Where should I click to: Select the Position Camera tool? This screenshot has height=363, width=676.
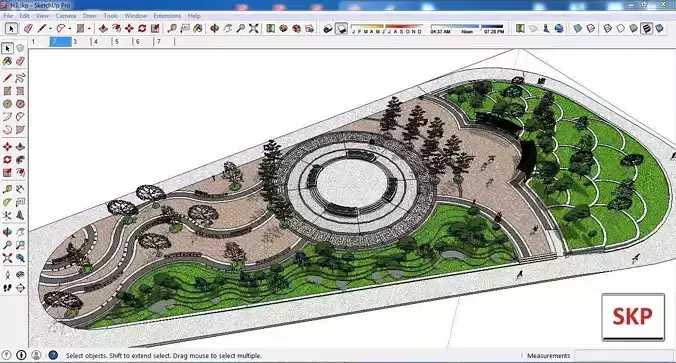point(7,275)
